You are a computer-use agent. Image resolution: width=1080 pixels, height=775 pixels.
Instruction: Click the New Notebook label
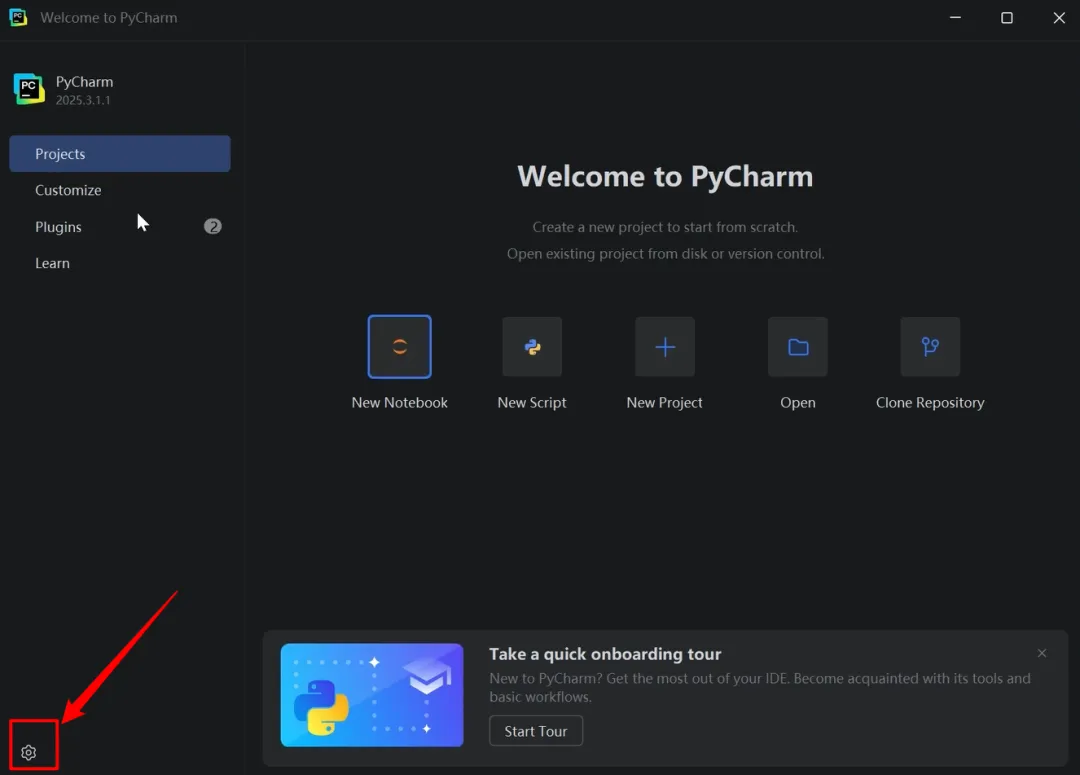[399, 402]
